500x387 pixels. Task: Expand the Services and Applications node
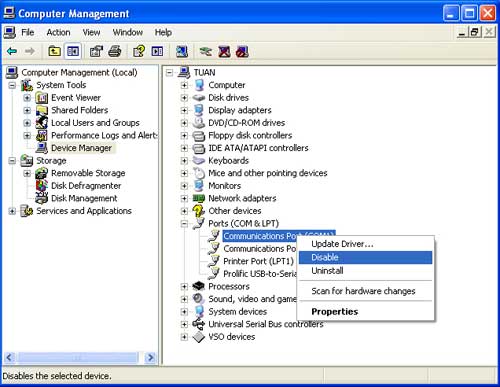(x=12, y=211)
